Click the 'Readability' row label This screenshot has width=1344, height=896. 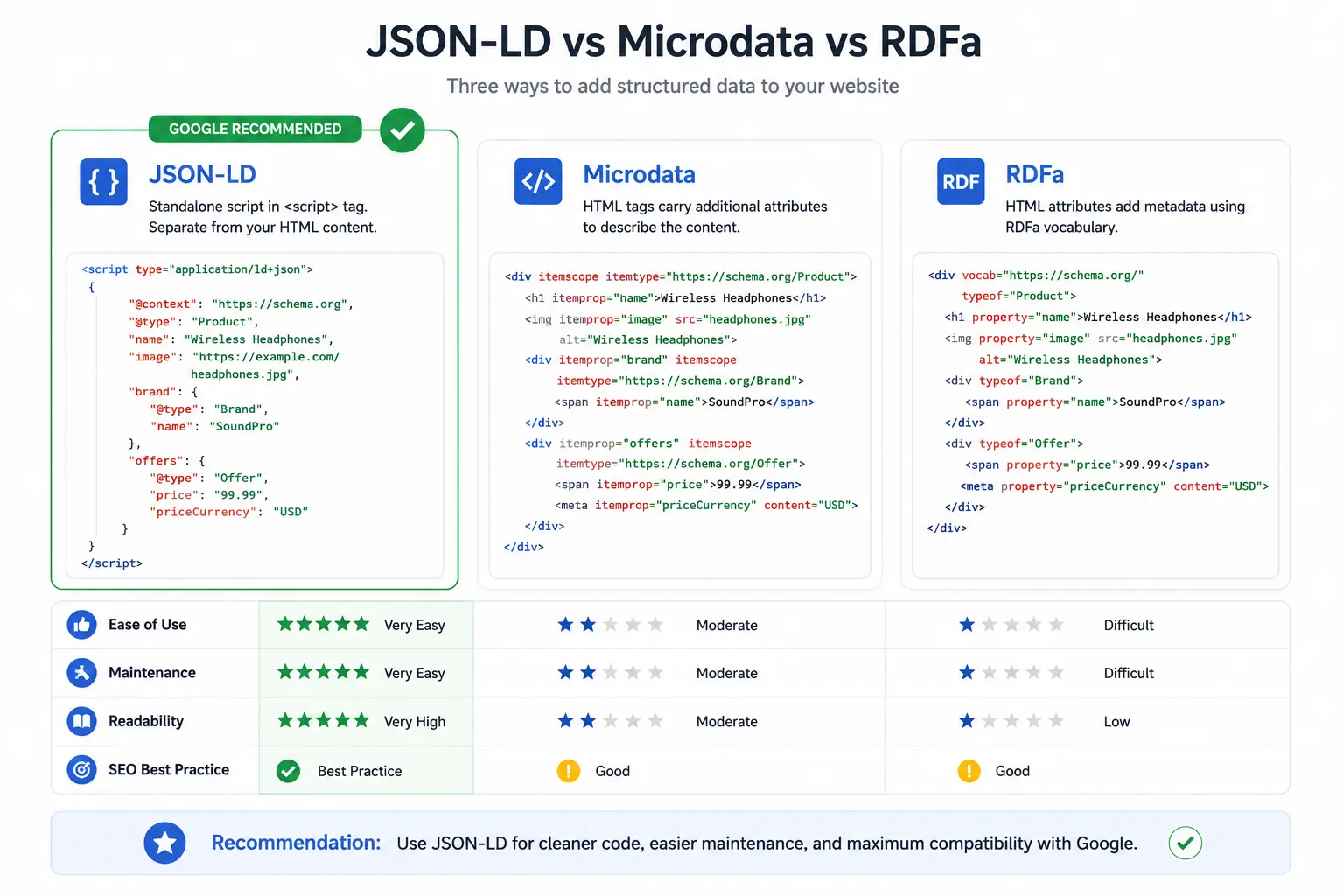coord(146,721)
